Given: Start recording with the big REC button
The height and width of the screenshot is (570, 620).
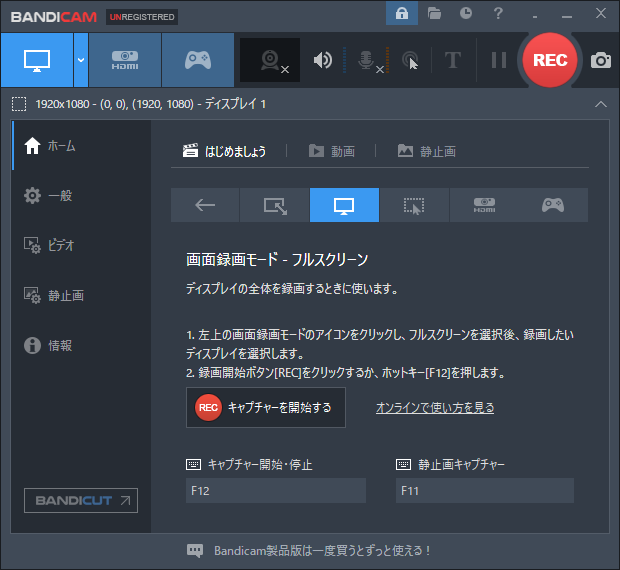Looking at the screenshot, I should [x=550, y=60].
